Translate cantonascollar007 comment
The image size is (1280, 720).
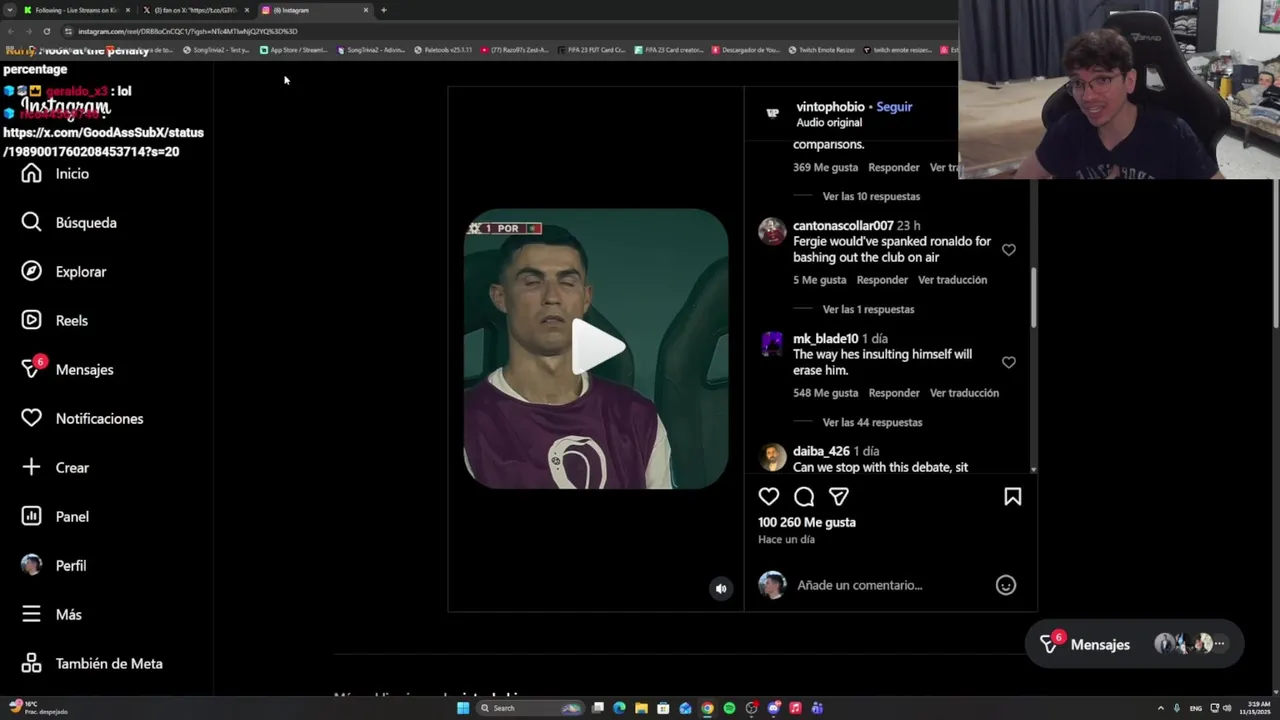tap(952, 280)
